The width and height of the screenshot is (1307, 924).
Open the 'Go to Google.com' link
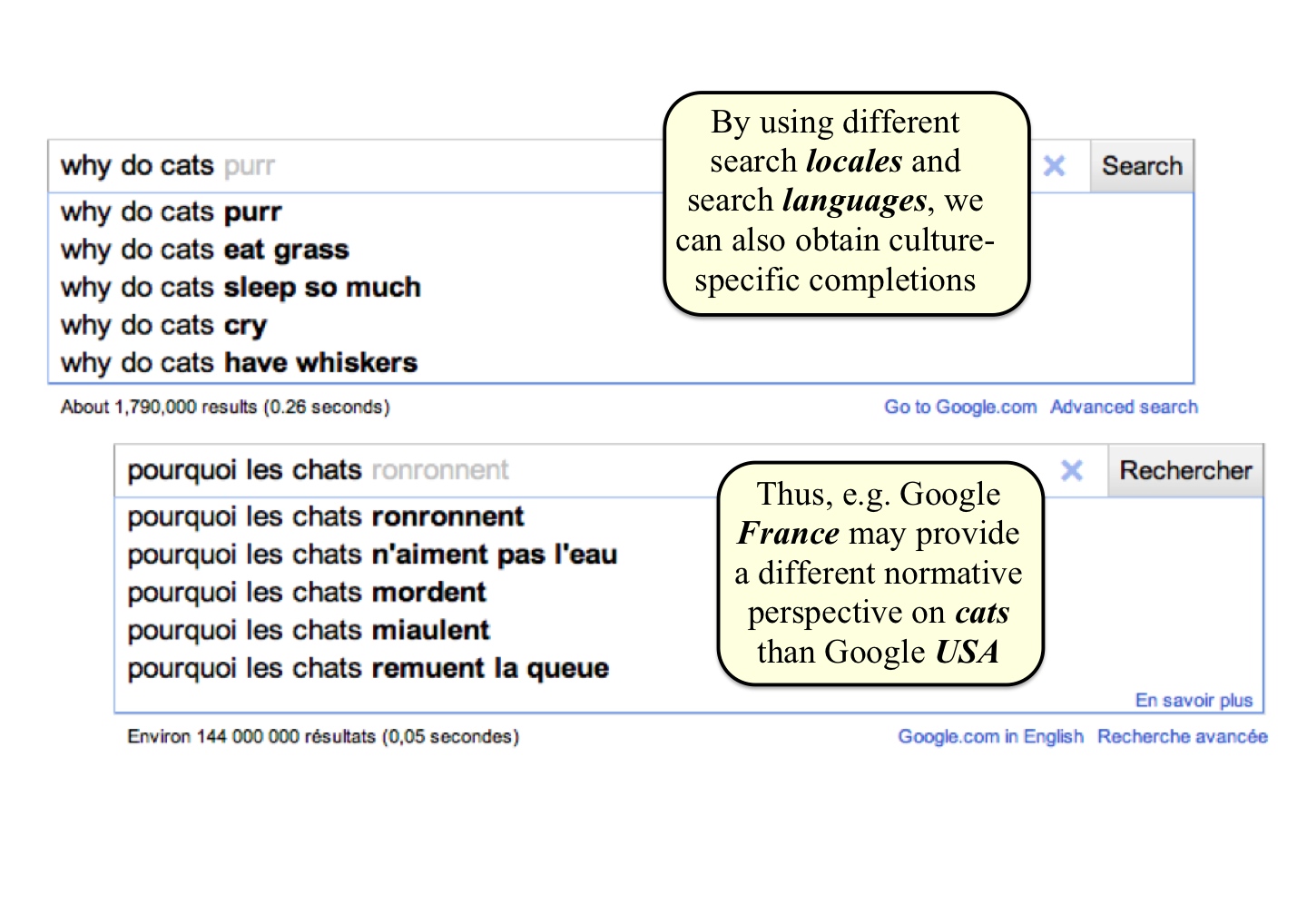960,407
